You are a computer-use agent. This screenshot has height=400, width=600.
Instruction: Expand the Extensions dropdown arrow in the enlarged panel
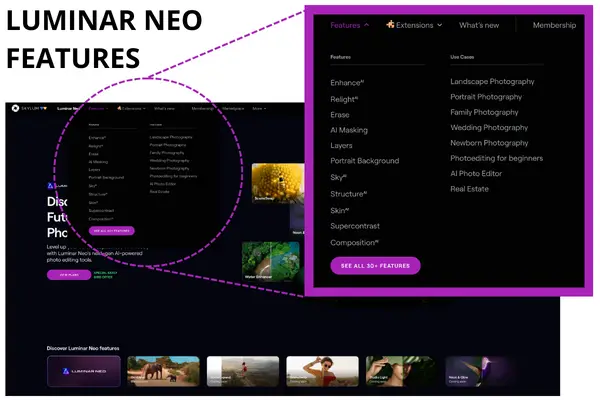click(440, 25)
